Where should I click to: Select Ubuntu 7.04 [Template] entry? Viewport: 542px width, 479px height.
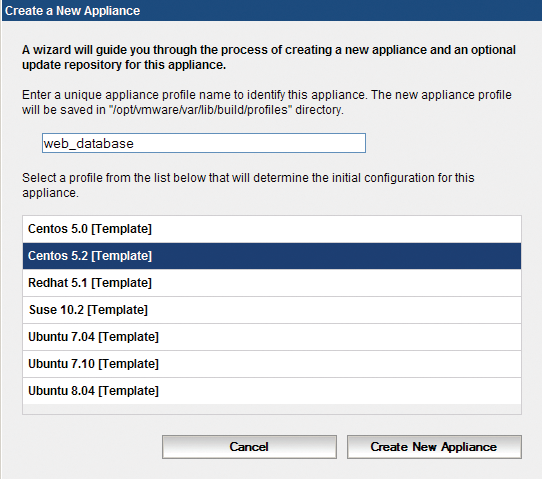[272, 337]
